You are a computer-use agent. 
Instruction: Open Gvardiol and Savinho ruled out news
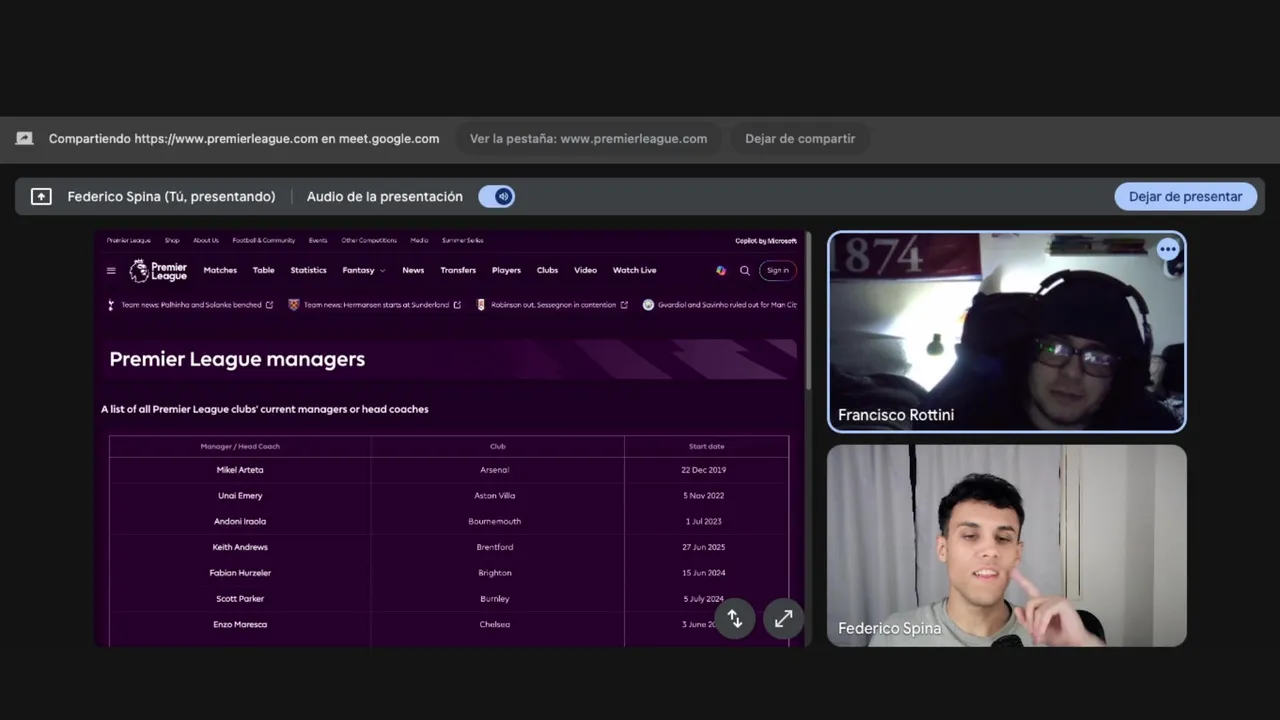tap(728, 305)
